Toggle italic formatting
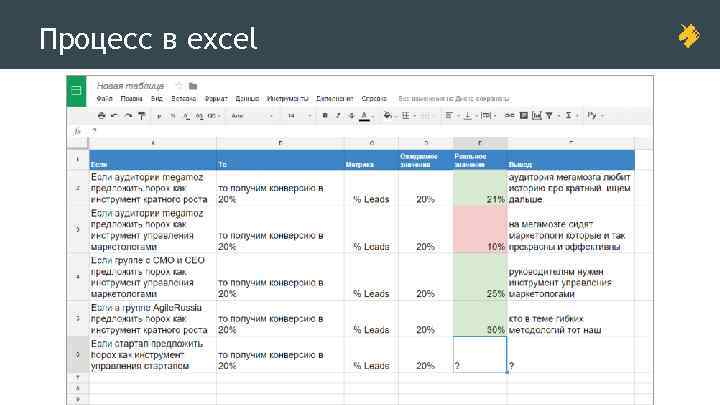720x405 pixels. coord(338,116)
